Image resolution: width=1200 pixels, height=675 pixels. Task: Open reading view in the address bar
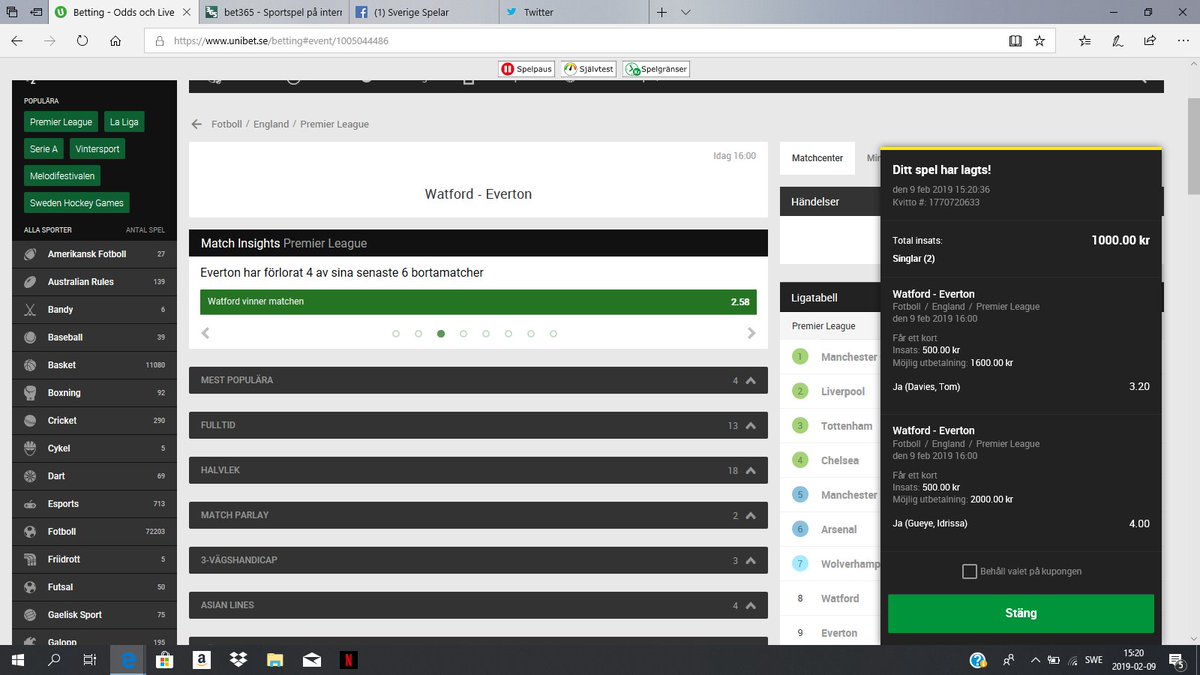[1015, 41]
